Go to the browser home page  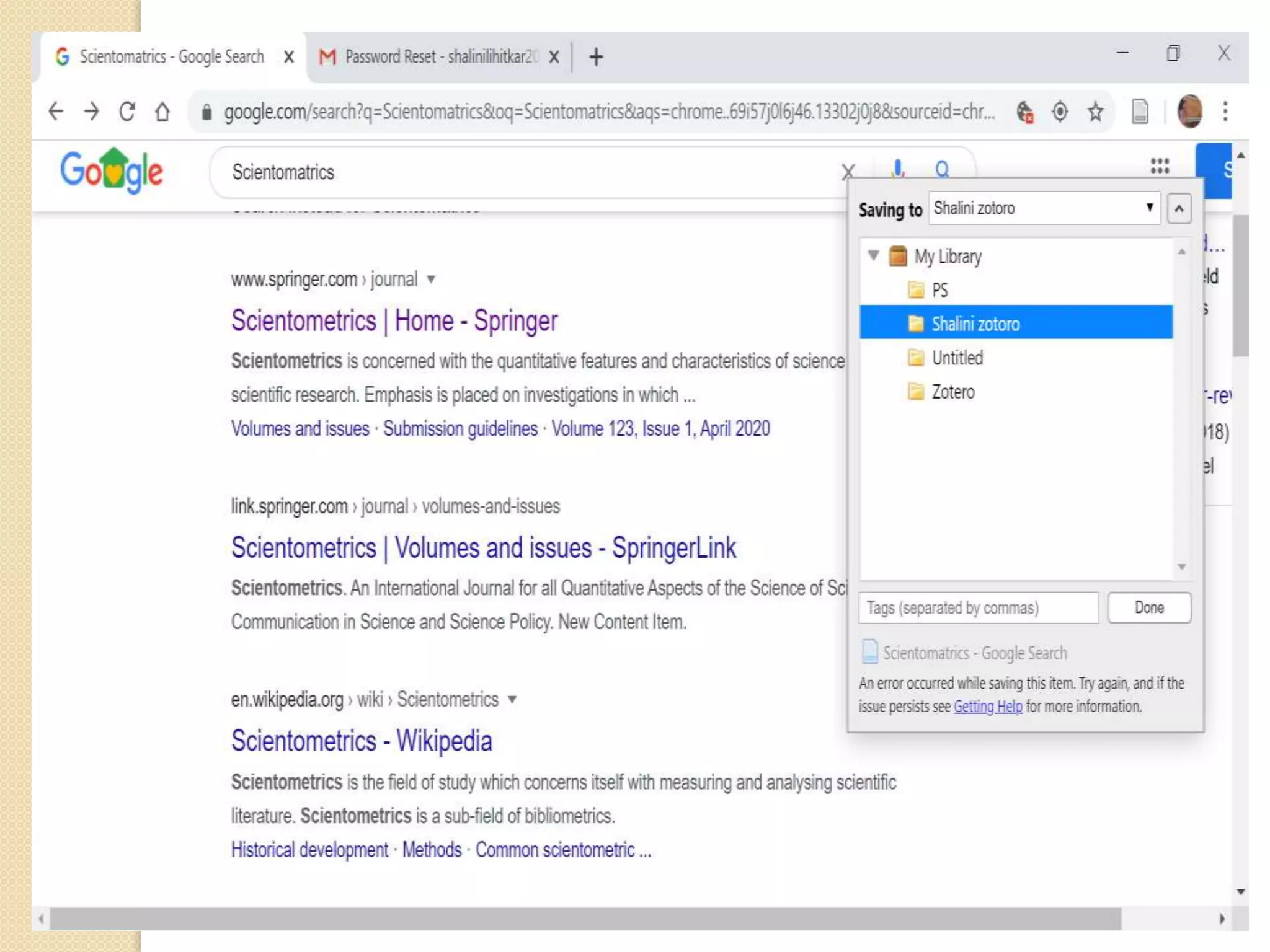point(162,112)
